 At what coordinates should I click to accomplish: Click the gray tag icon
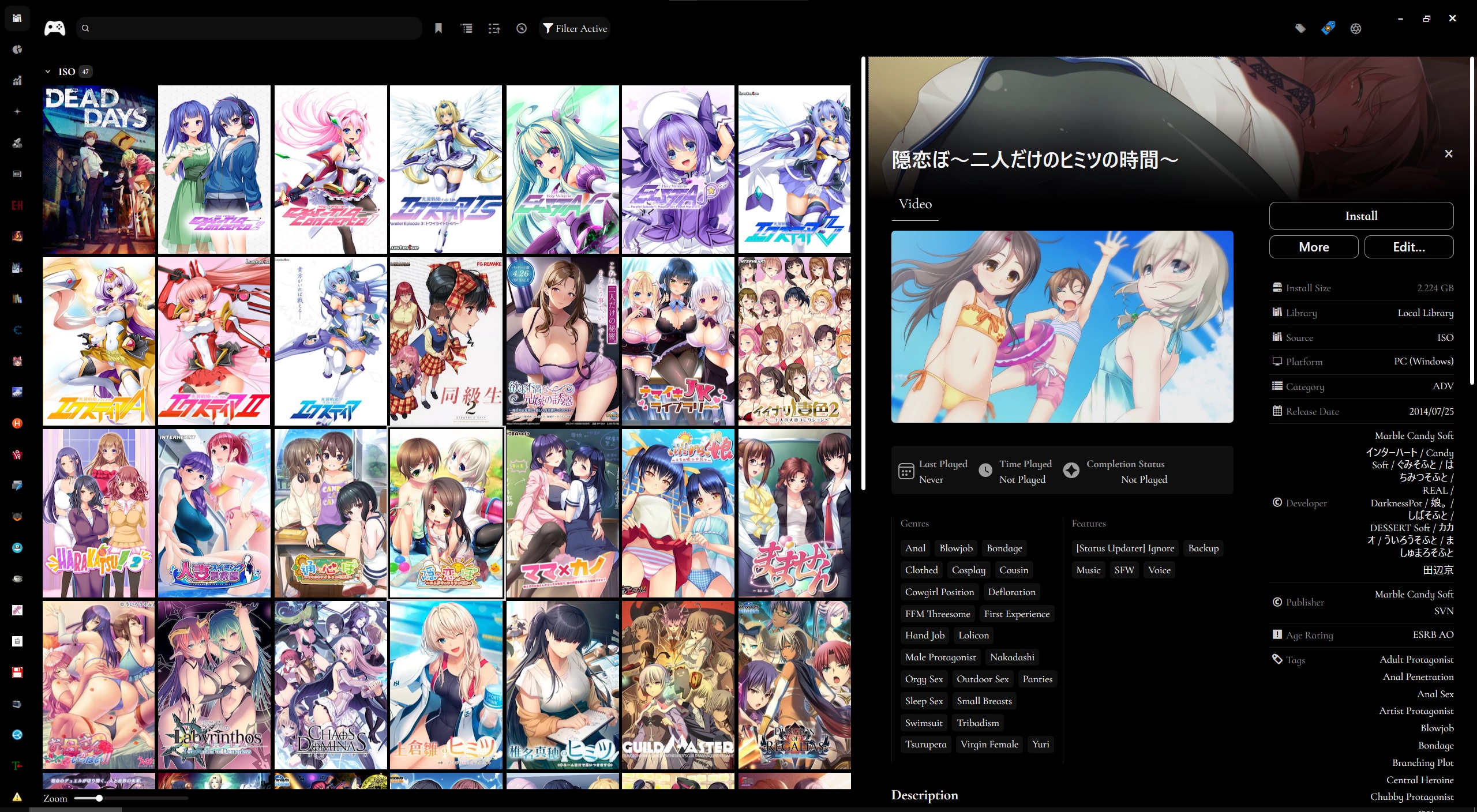pos(1300,28)
